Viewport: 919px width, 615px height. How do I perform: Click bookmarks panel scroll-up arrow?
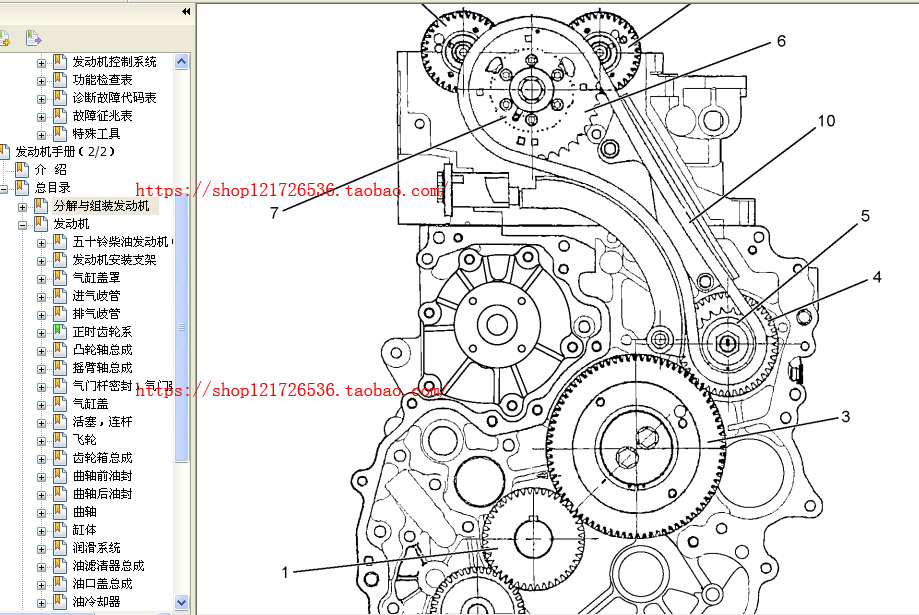pos(182,62)
